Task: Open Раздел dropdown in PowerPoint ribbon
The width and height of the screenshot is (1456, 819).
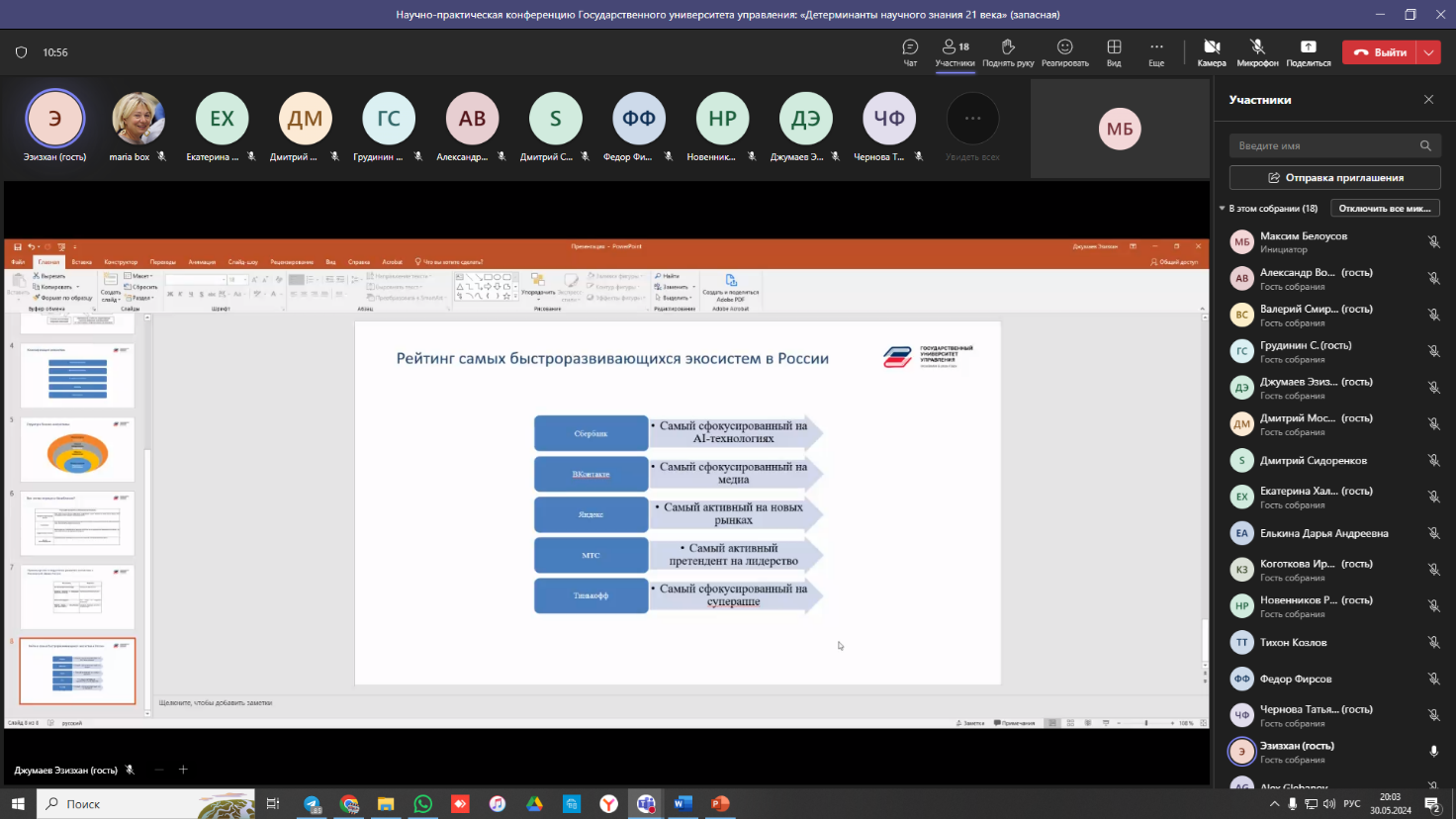Action: pos(141,298)
